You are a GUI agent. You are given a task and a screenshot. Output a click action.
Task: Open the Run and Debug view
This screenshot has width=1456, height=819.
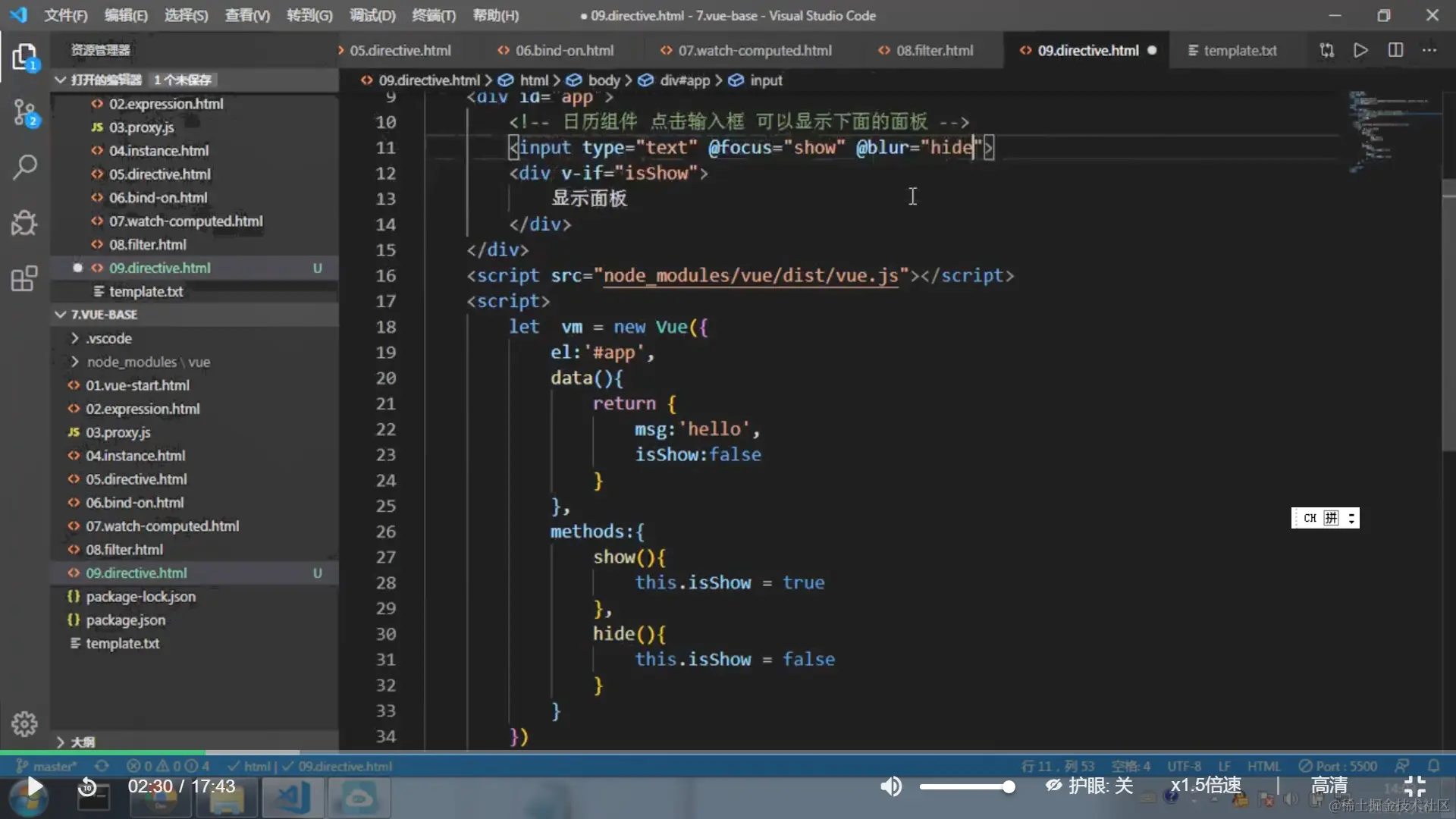[24, 223]
